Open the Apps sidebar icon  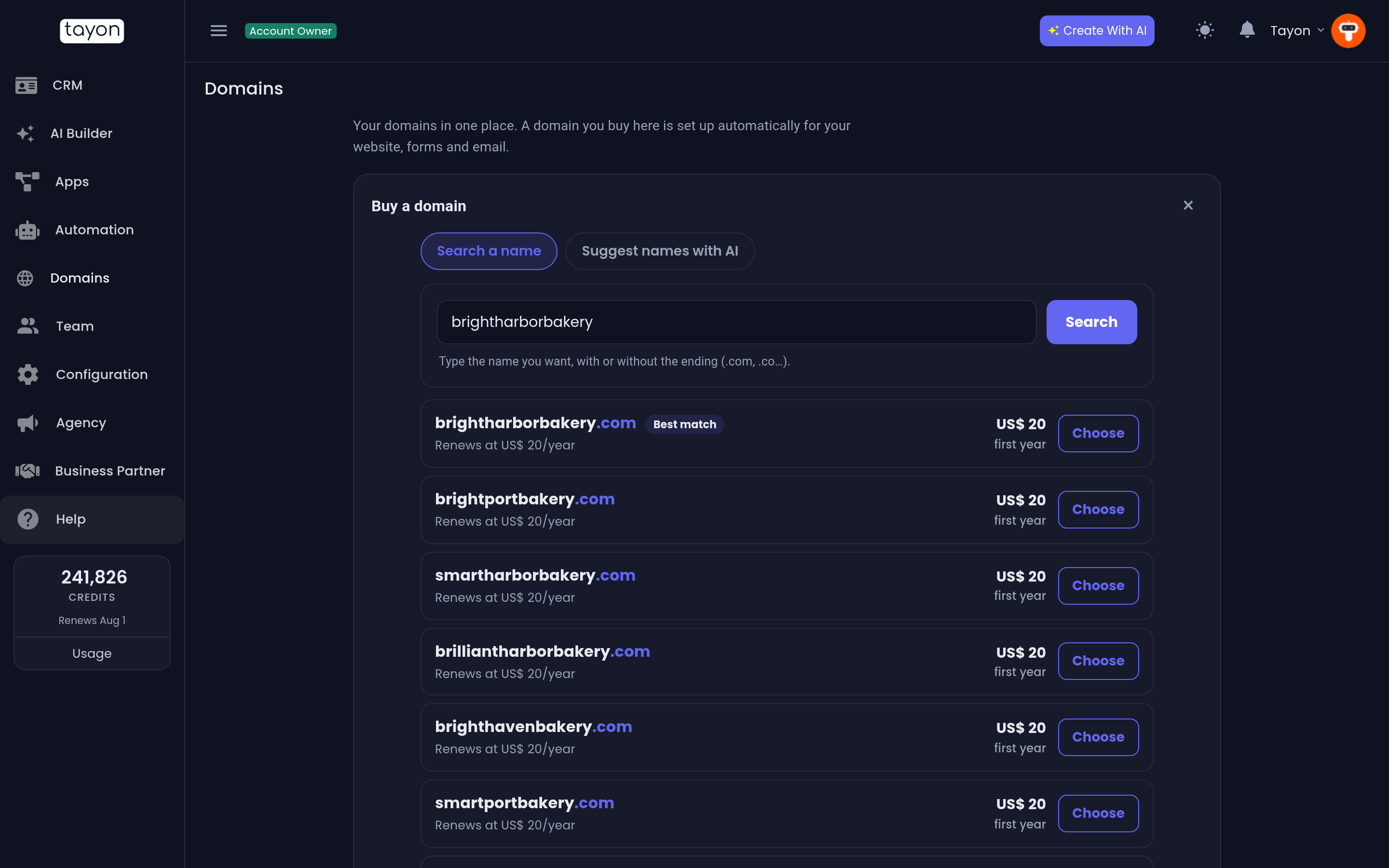(27, 181)
